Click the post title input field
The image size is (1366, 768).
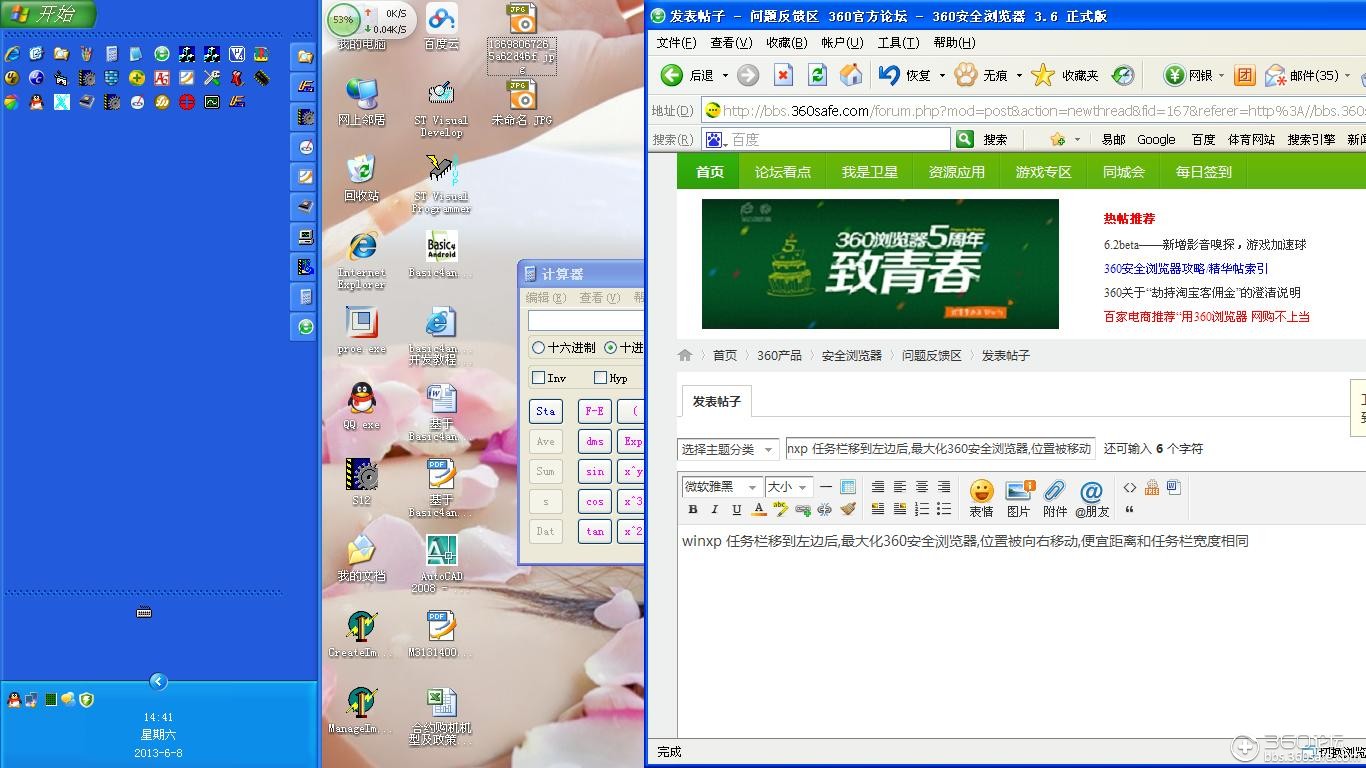940,449
